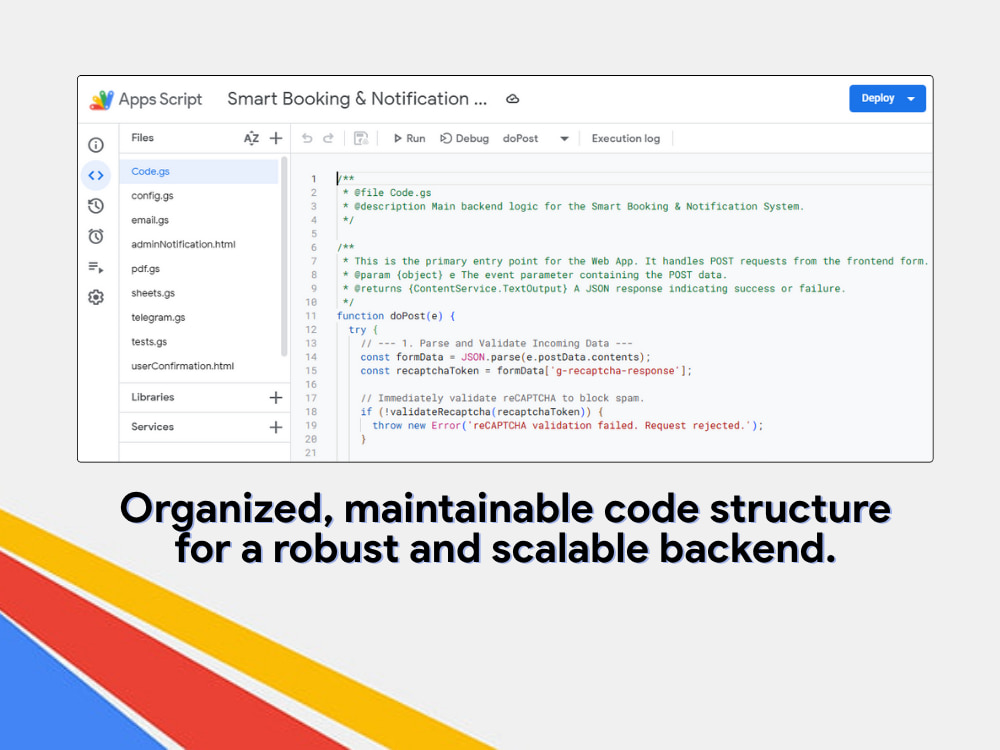Open the doPost function selector dropdown
Image resolution: width=1000 pixels, height=750 pixels.
535,138
